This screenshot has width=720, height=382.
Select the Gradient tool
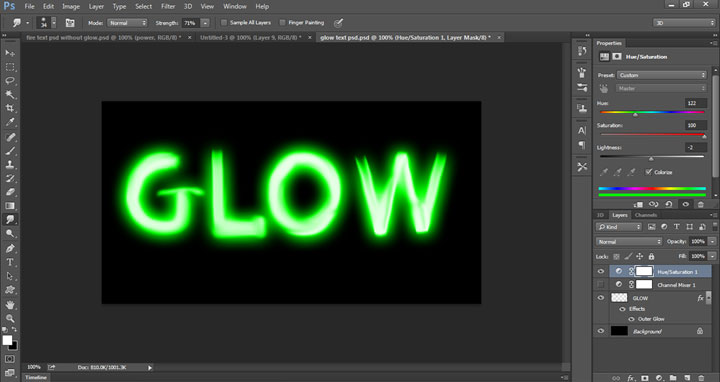[x=10, y=206]
